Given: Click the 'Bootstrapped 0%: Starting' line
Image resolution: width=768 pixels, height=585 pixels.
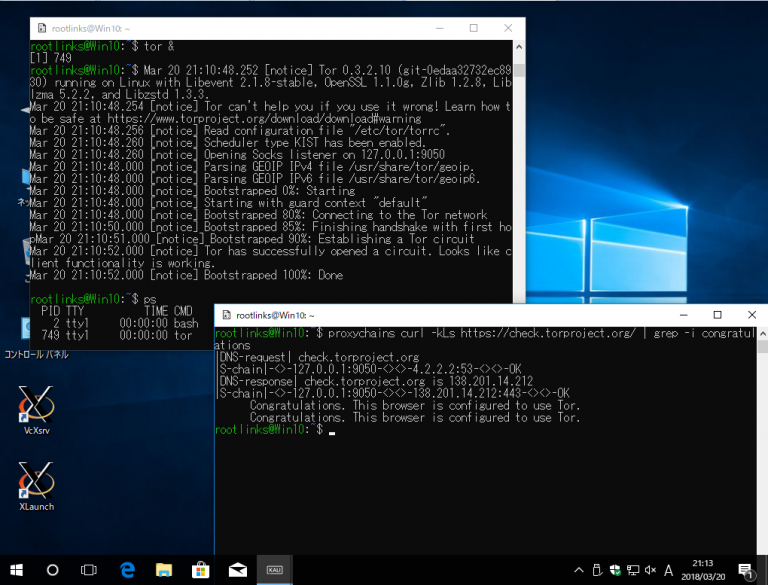Looking at the screenshot, I should pyautogui.click(x=192, y=191).
